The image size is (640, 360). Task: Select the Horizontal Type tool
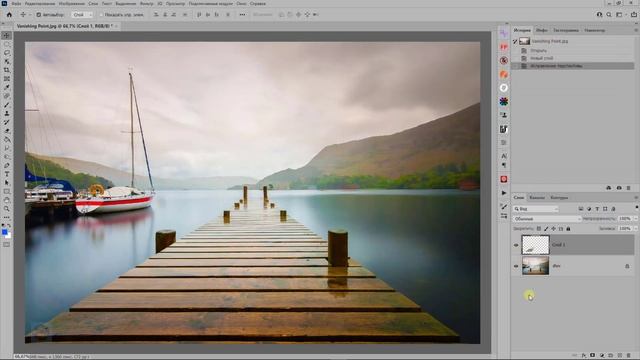pos(7,174)
